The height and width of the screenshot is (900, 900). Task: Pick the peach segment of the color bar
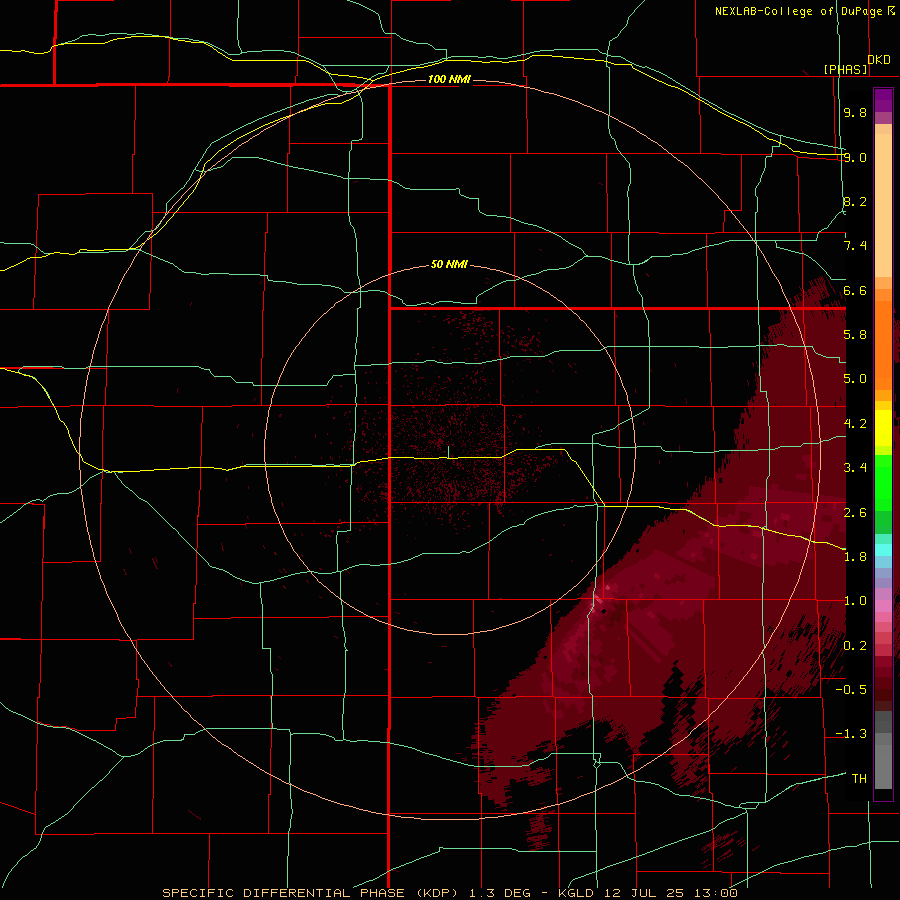(x=883, y=204)
